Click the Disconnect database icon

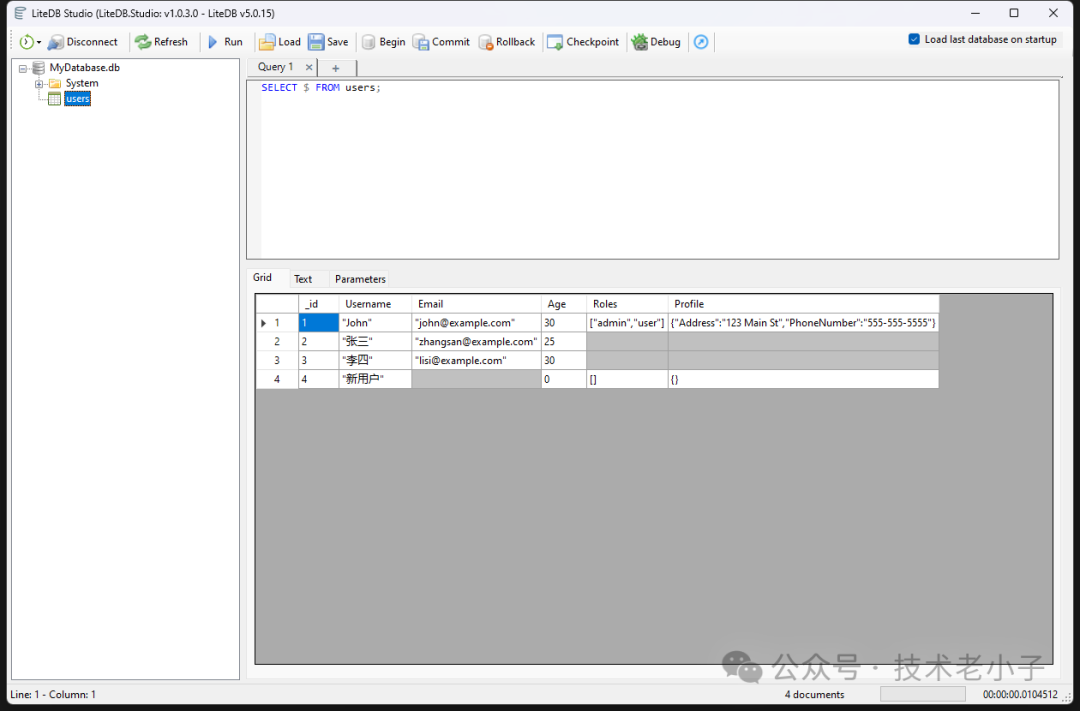click(57, 42)
